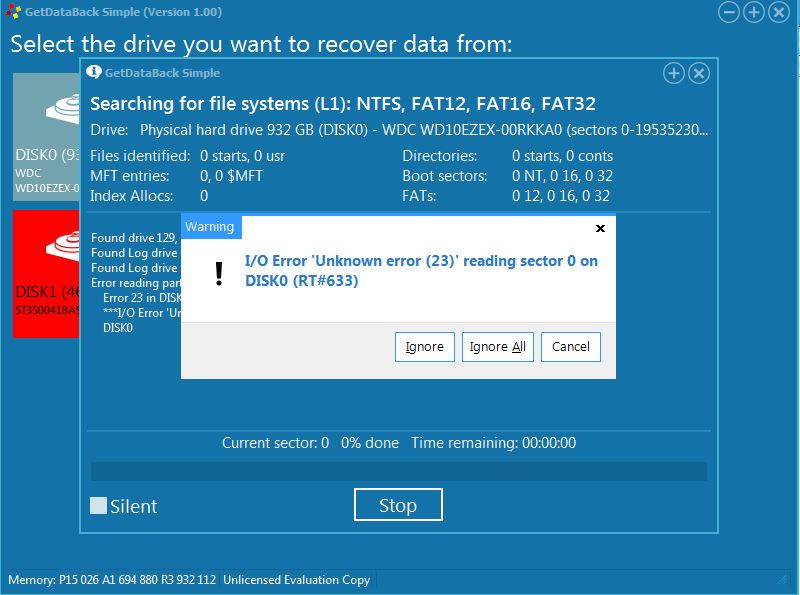Click the GetDataBack app logo icon
Image resolution: width=800 pixels, height=595 pixels.
click(x=14, y=12)
